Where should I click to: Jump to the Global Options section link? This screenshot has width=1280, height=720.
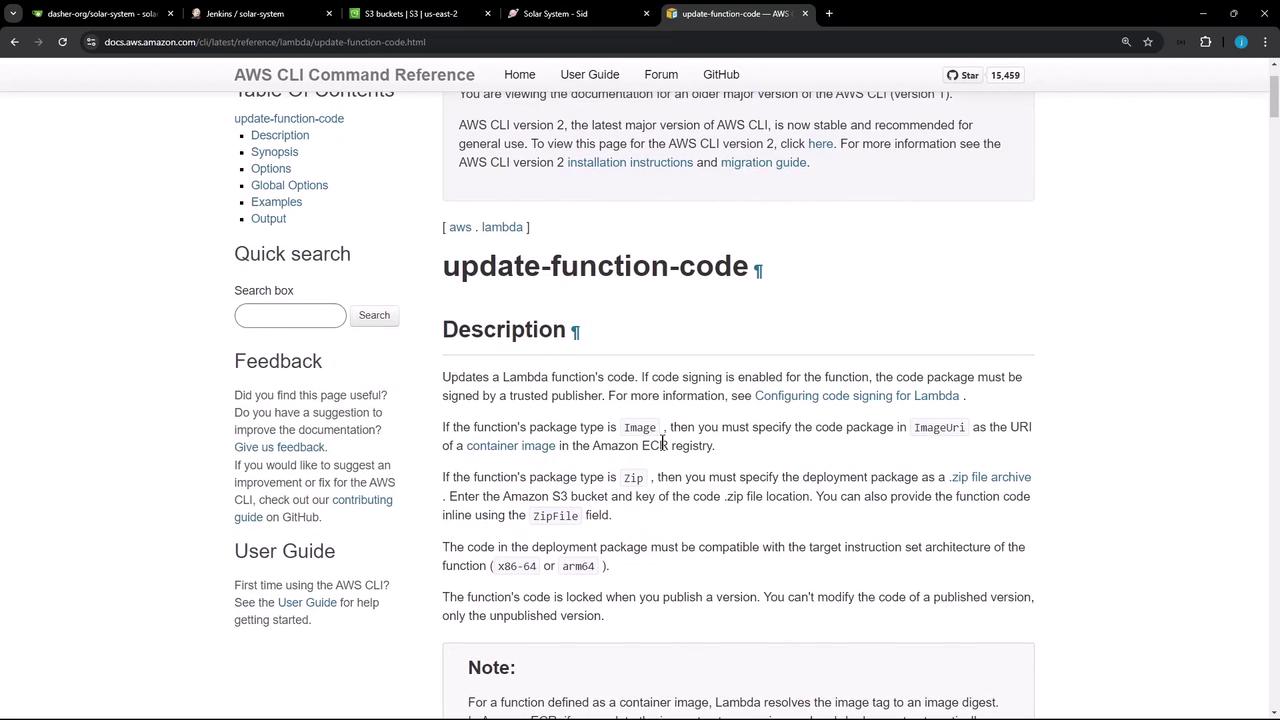tap(289, 186)
